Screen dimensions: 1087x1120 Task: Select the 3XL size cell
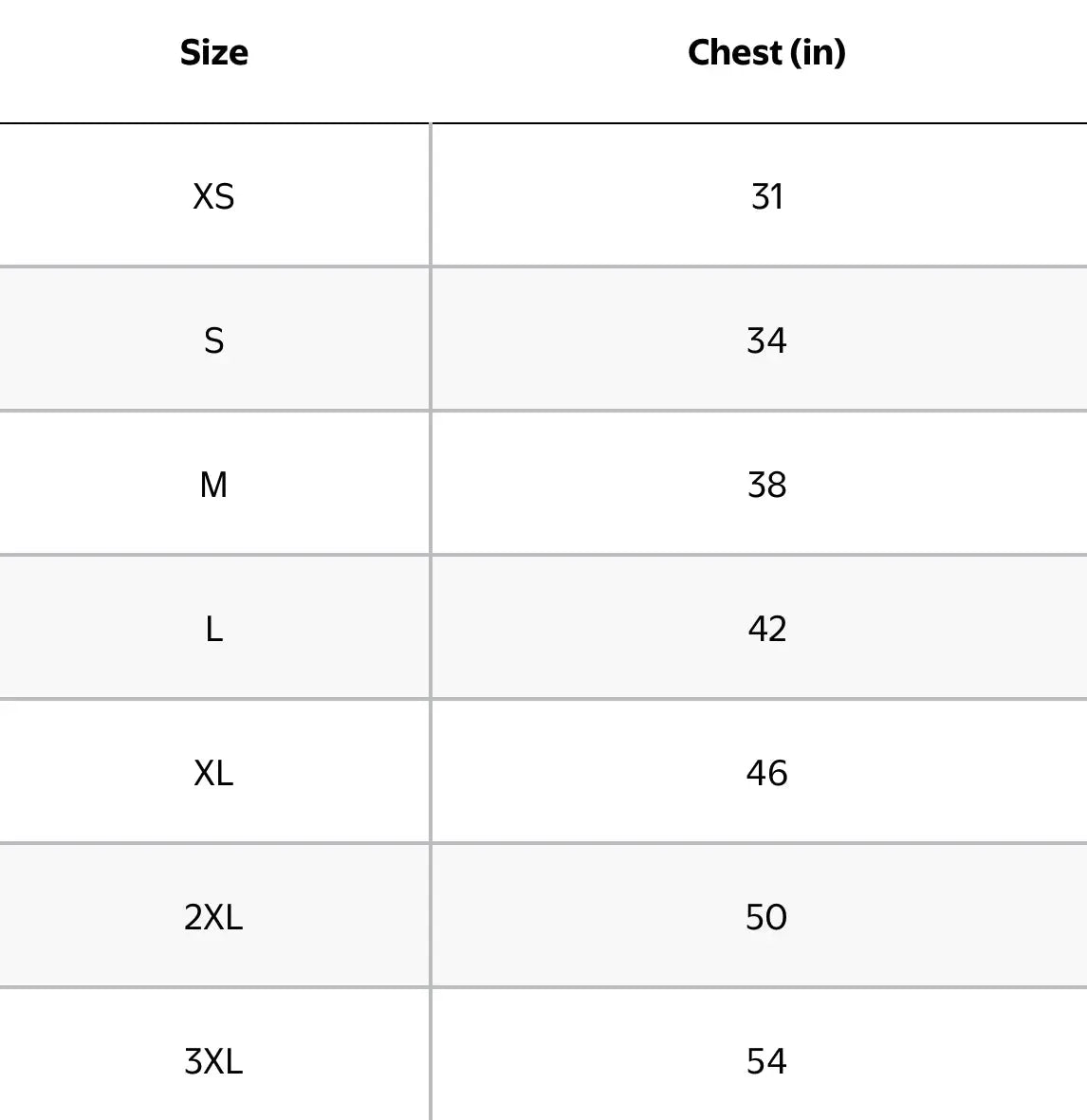coord(214,1061)
